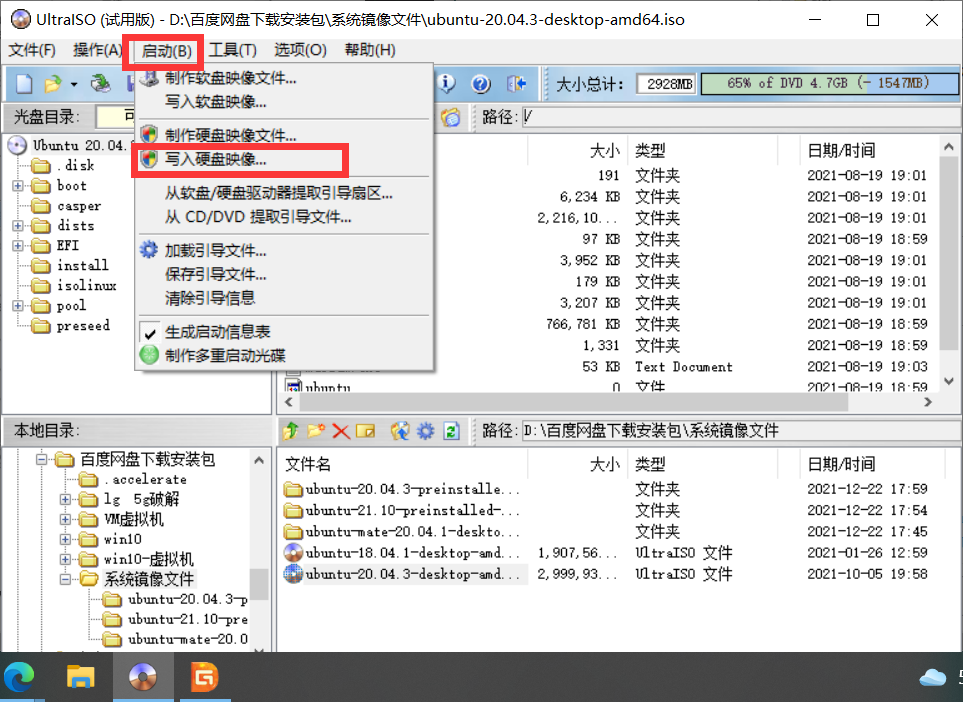
Task: Collapse the 百度网盘下载安装包 tree node
Action: pos(41,459)
